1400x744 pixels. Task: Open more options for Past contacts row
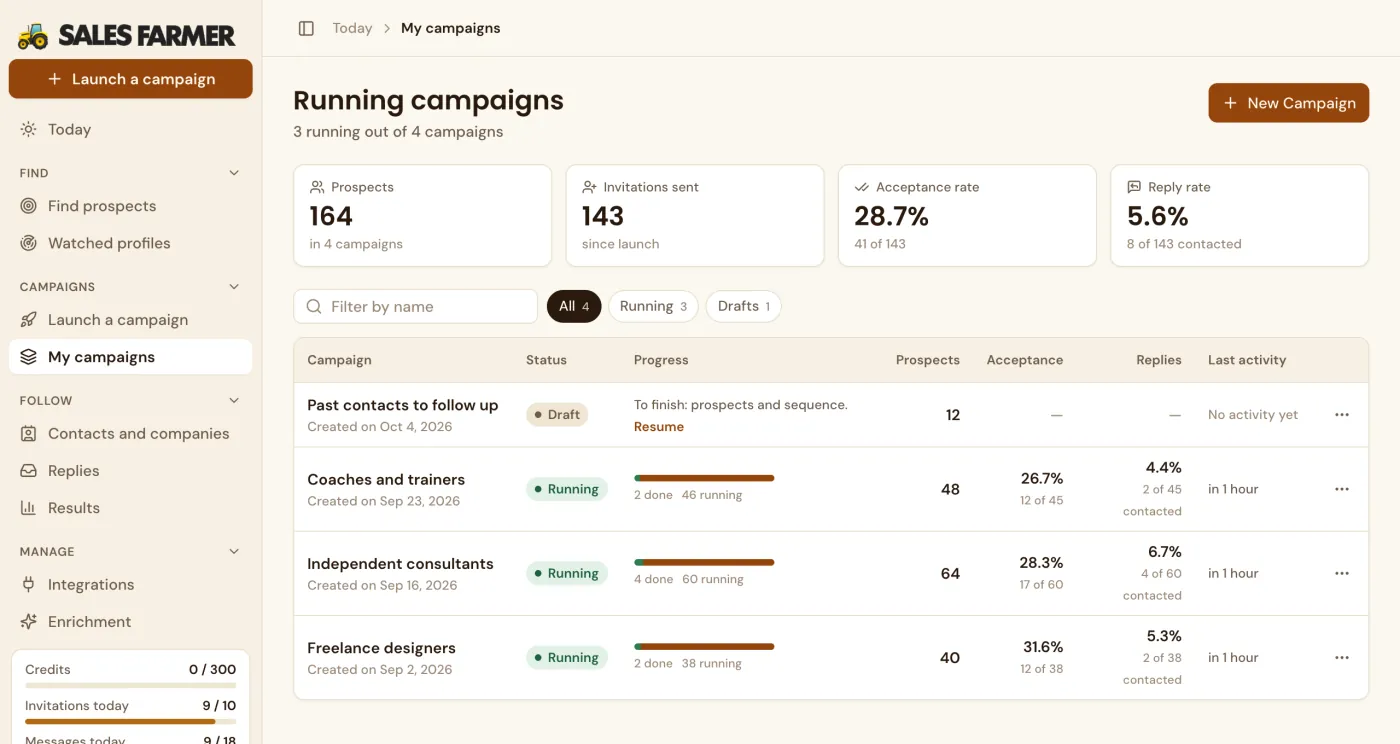coord(1342,415)
